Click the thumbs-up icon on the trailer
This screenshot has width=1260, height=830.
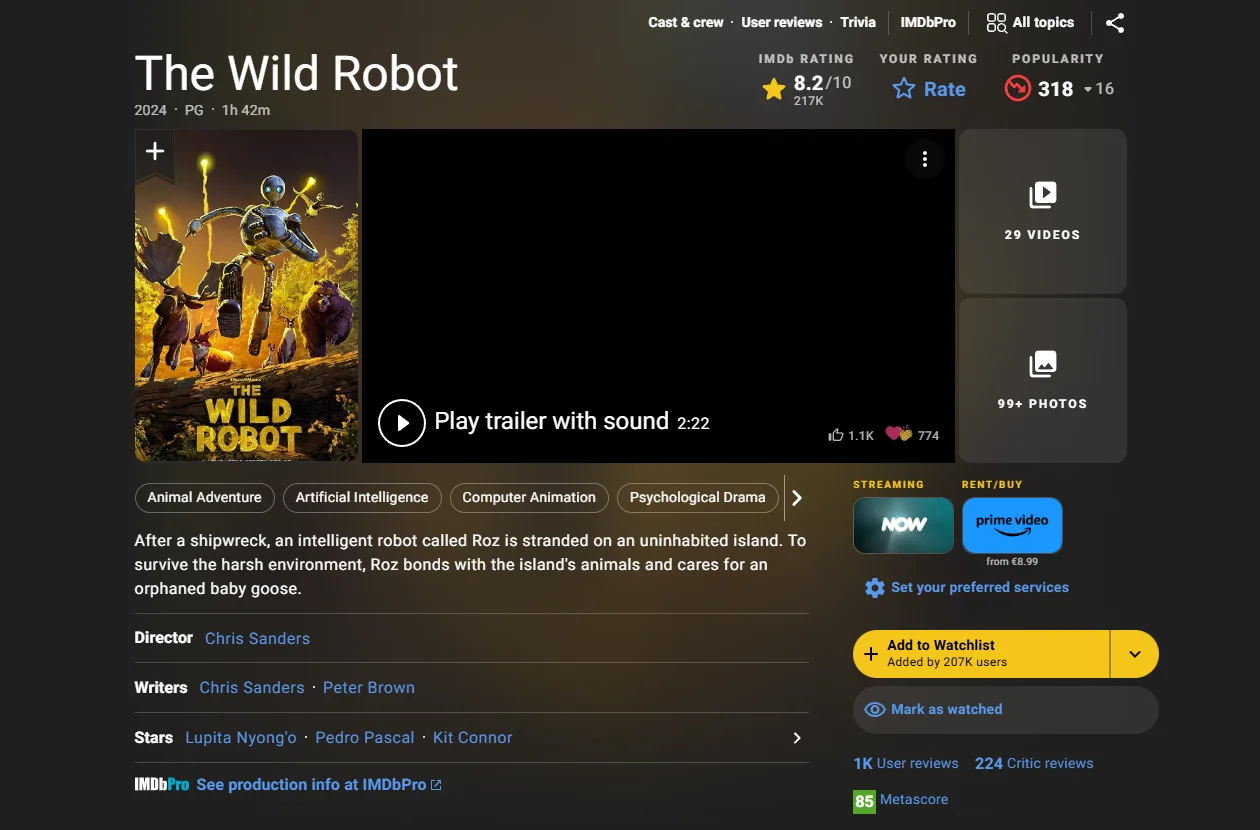click(836, 434)
